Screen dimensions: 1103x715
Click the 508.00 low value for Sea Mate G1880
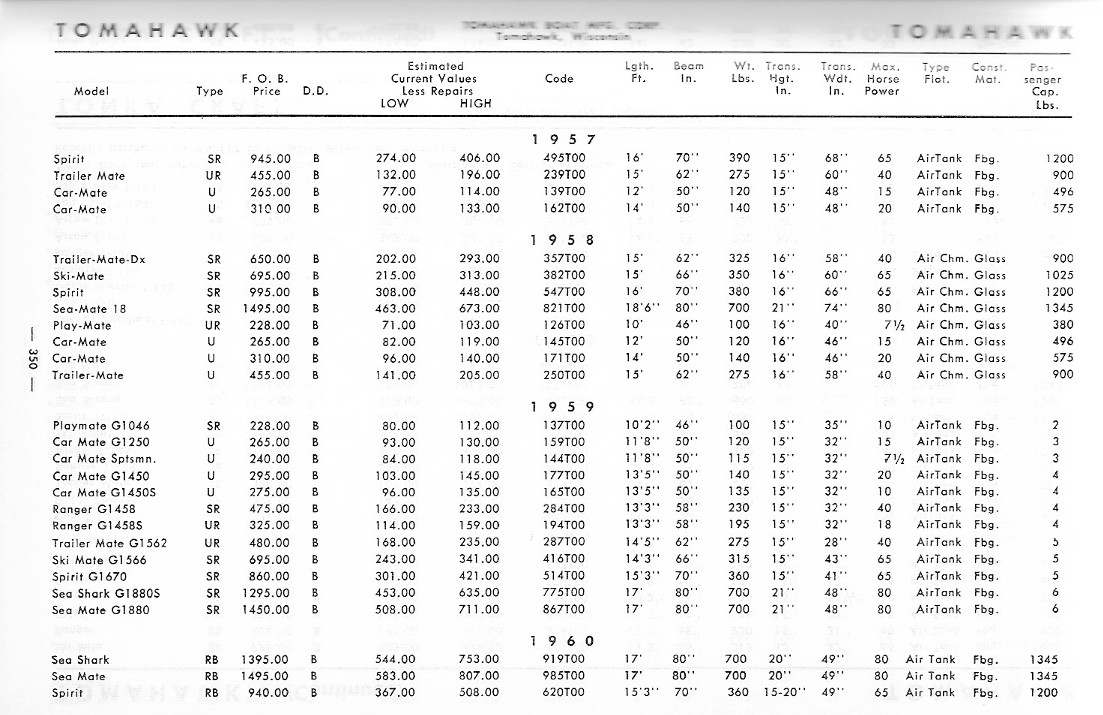pos(395,610)
